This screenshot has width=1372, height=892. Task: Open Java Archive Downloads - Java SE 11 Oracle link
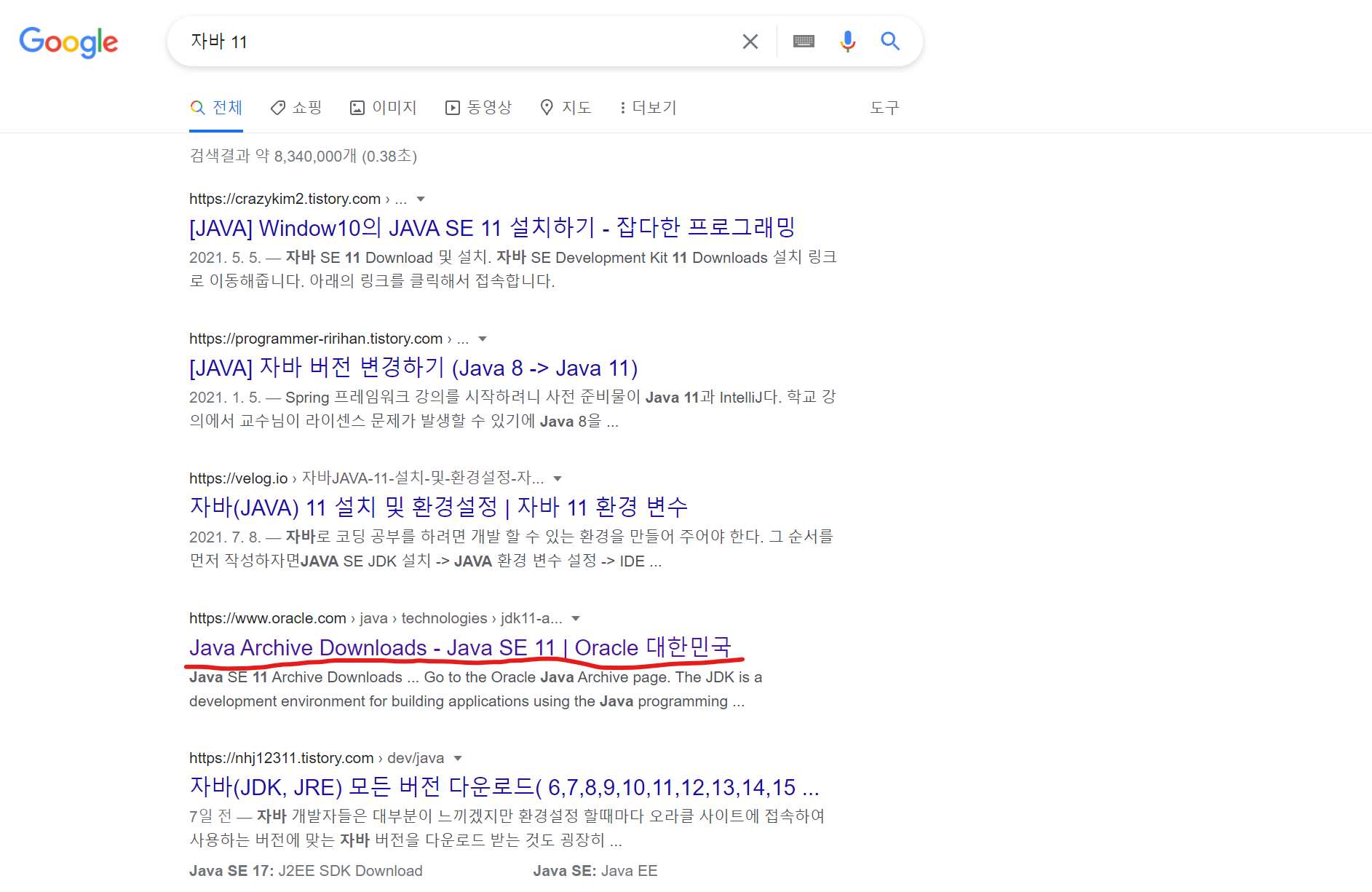pyautogui.click(x=460, y=647)
